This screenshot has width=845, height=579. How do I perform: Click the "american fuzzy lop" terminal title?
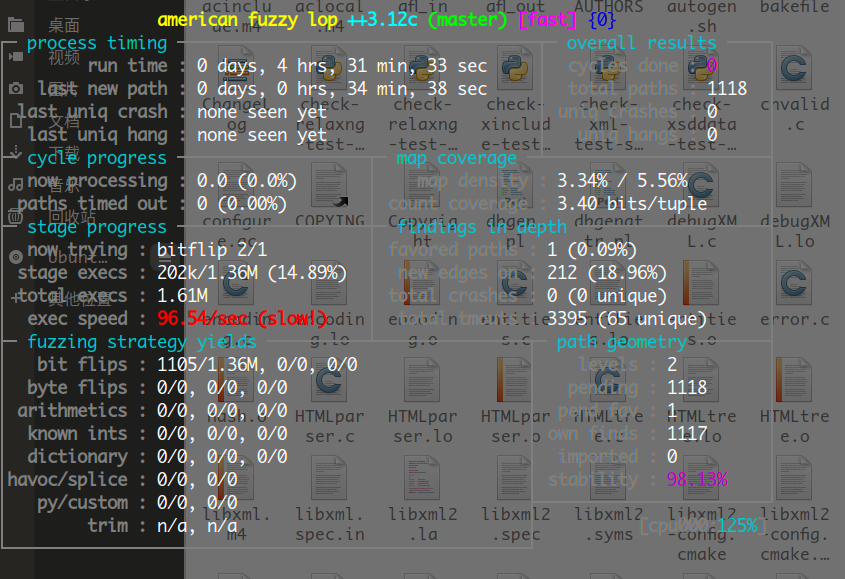tap(247, 20)
